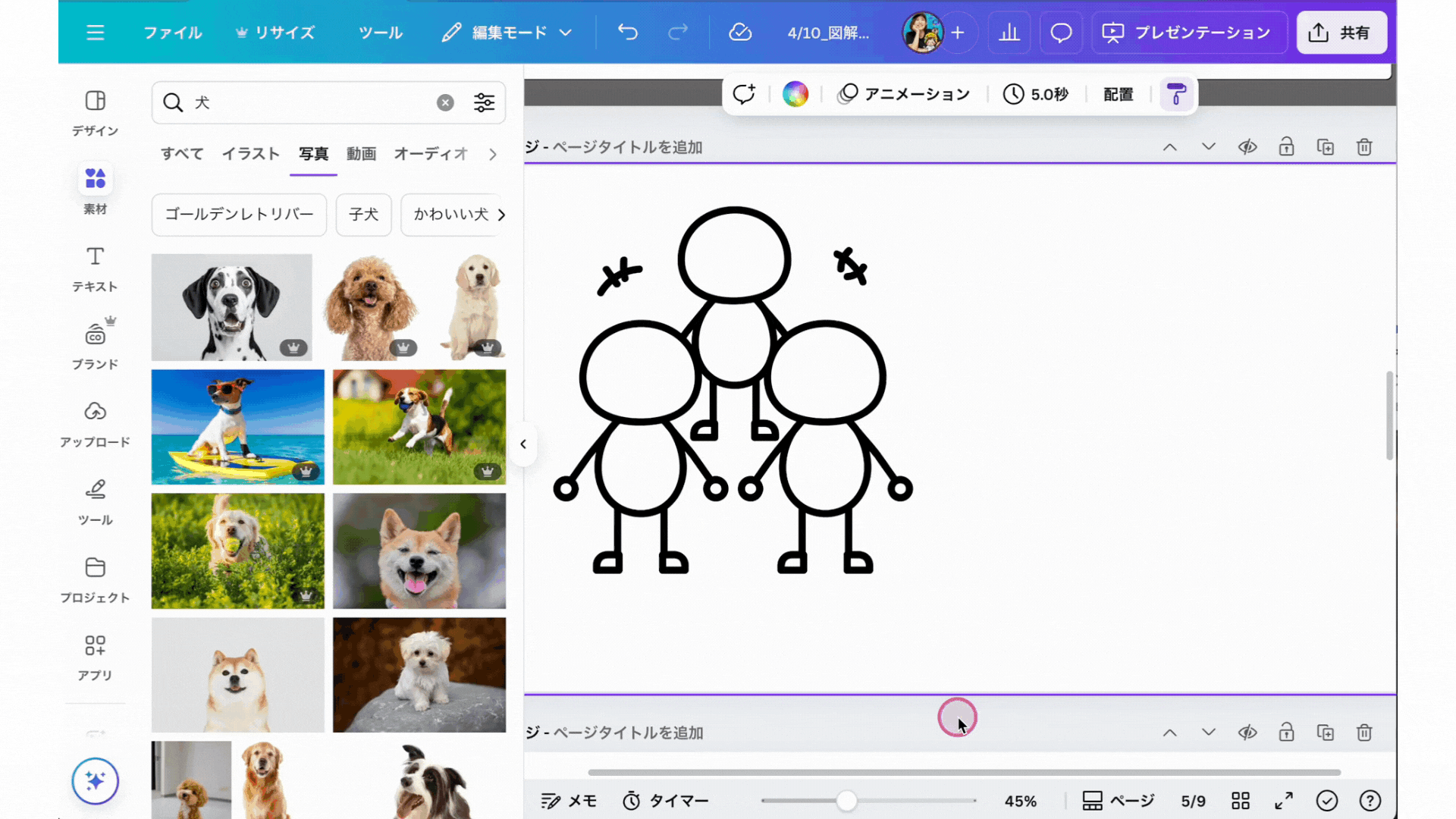Open the ファイル menu
Screen dimensions: 1456x819
click(172, 33)
